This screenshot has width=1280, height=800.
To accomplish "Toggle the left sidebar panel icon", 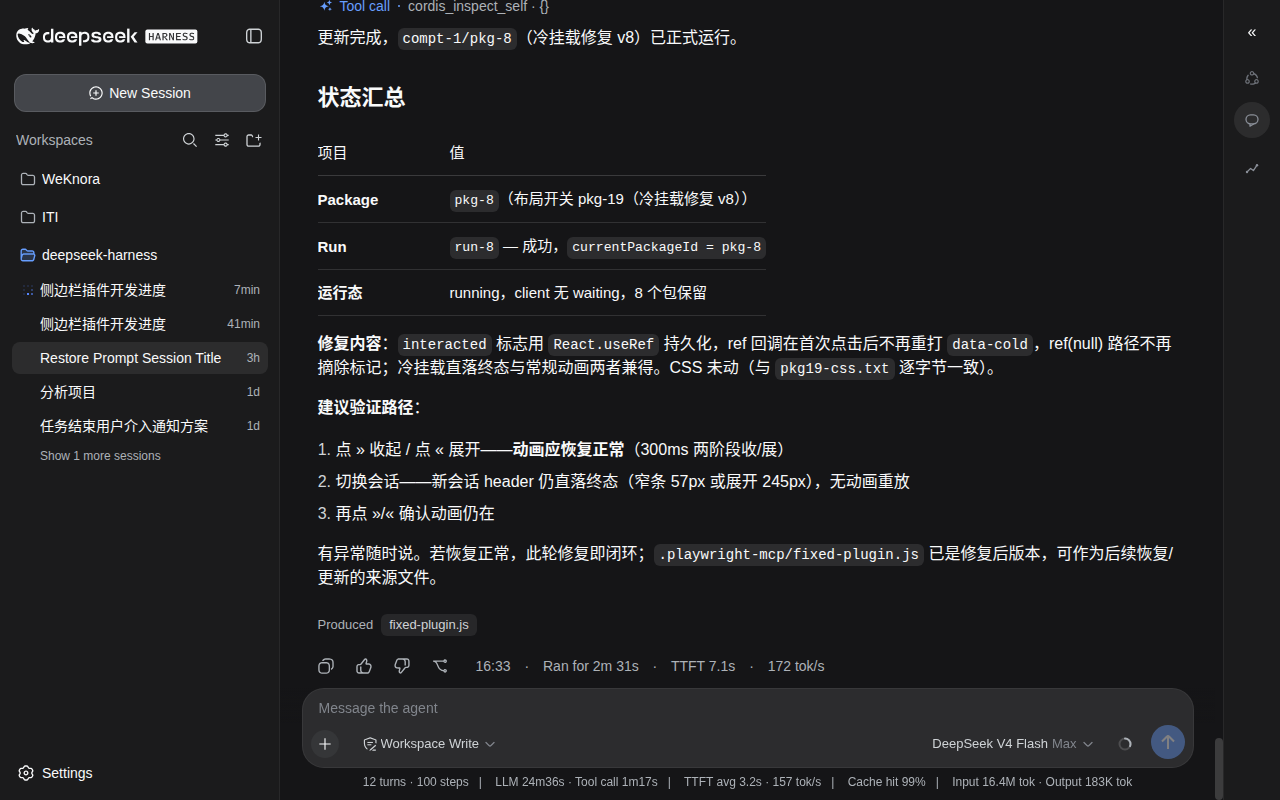I will tap(254, 36).
